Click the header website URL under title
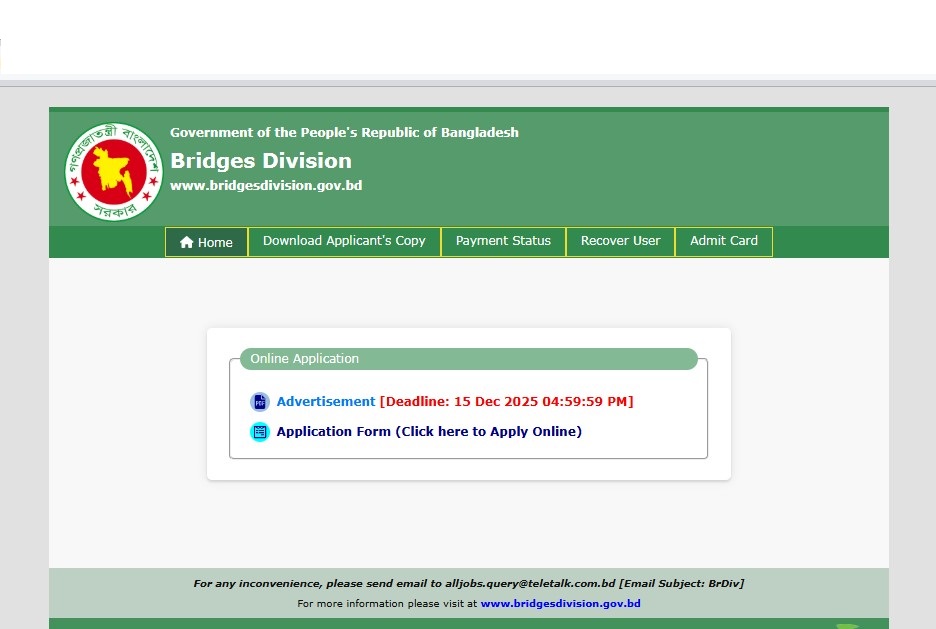 [x=266, y=186]
